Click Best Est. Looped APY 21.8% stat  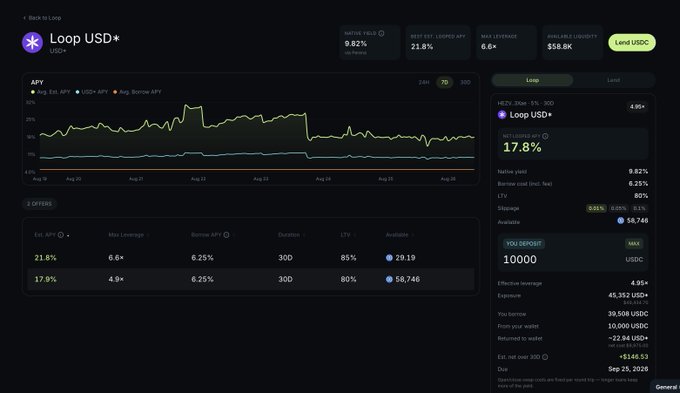pos(438,43)
